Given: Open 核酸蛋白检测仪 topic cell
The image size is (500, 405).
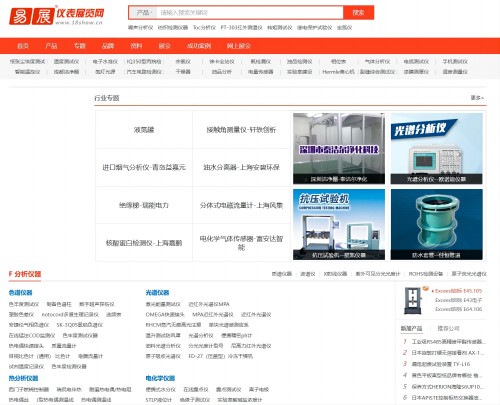Looking at the screenshot, I should (x=144, y=243).
